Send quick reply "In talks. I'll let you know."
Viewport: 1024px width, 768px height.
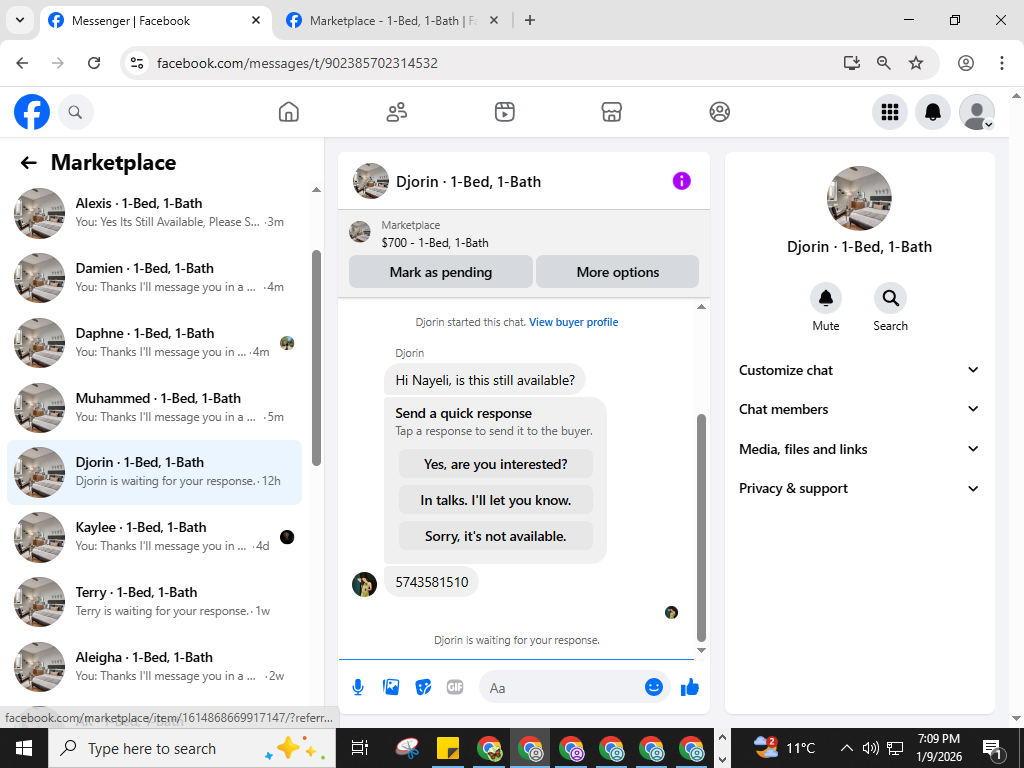pos(496,500)
